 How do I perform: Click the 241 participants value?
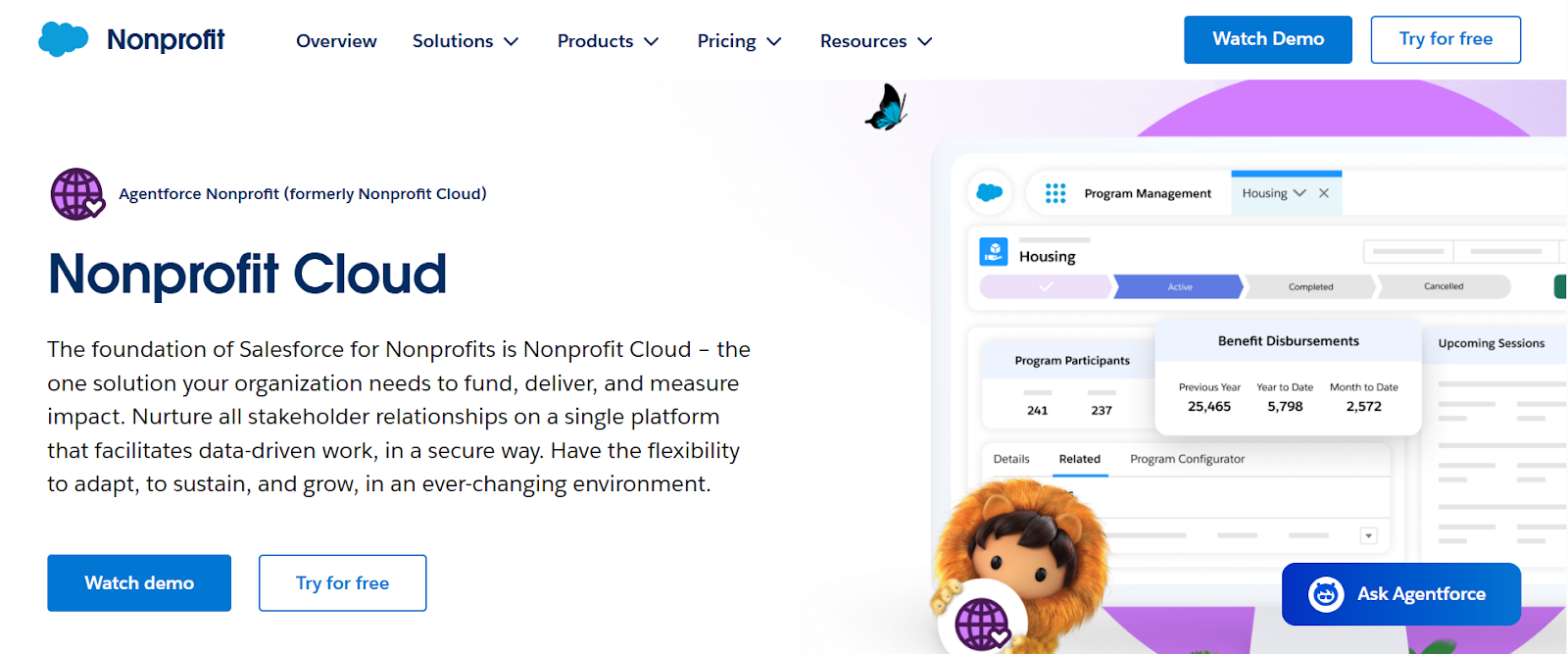[x=1038, y=411]
